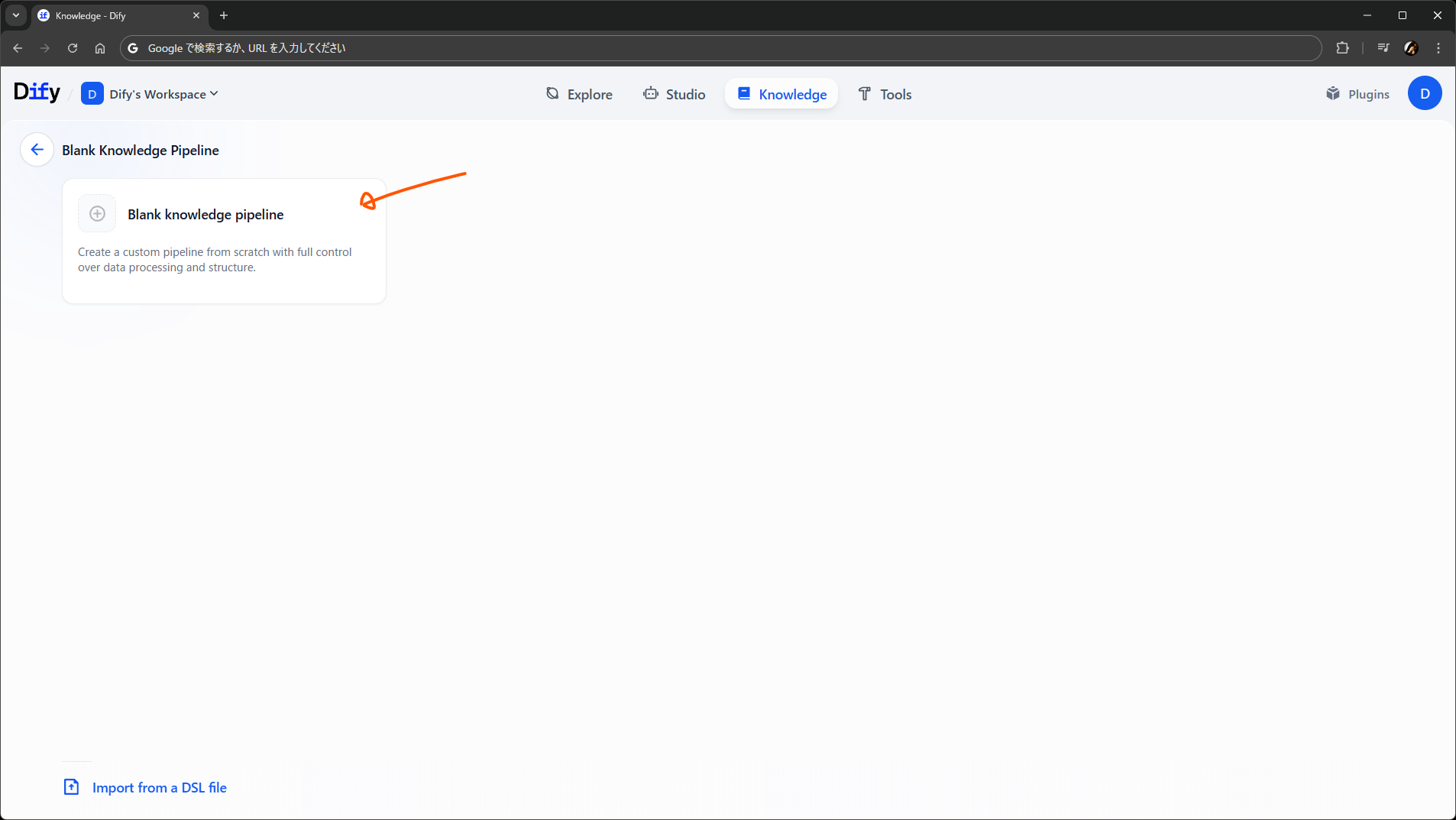Open the Dify's Workspace dropdown
Image resolution: width=1456 pixels, height=820 pixels.
(x=150, y=94)
